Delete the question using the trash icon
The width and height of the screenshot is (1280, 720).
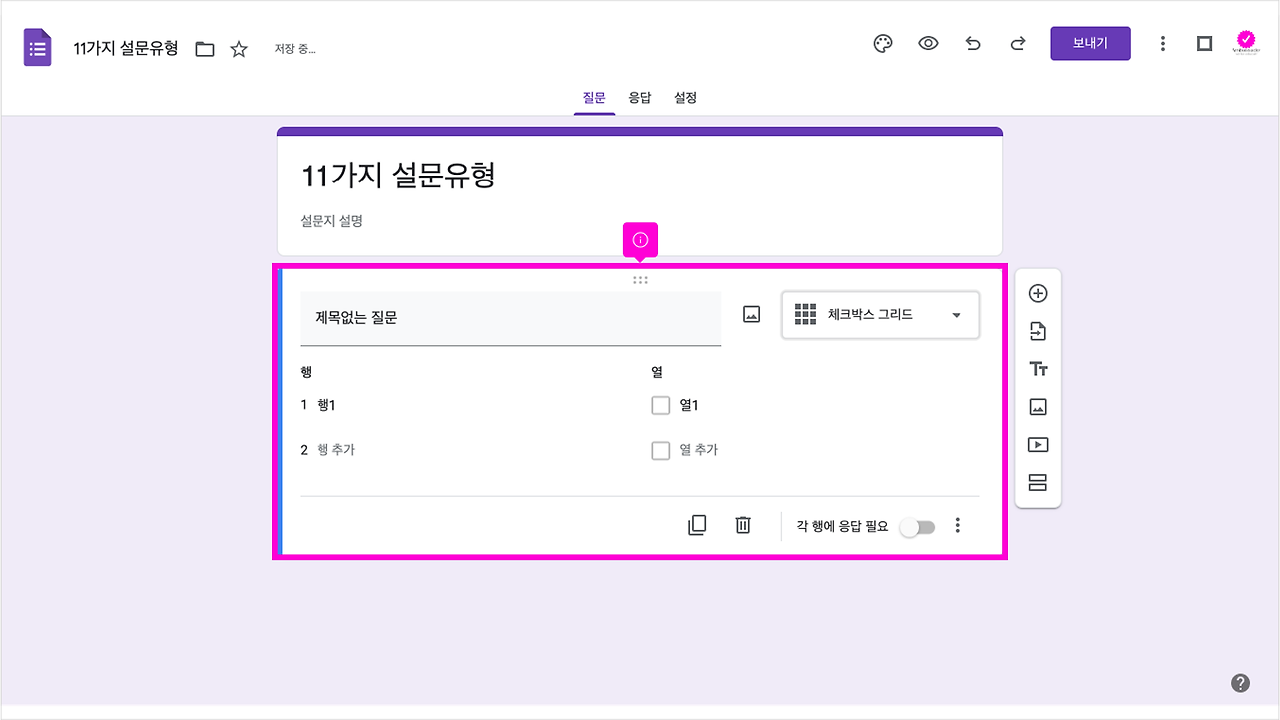click(742, 524)
